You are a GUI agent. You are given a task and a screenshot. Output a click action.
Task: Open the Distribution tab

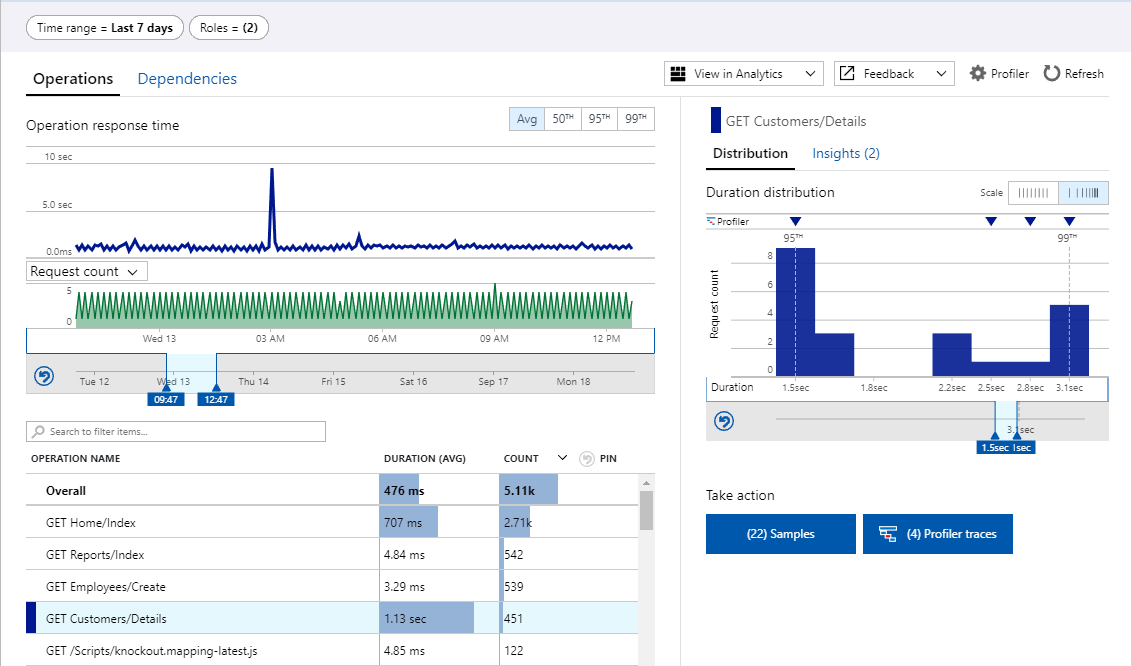[x=750, y=153]
